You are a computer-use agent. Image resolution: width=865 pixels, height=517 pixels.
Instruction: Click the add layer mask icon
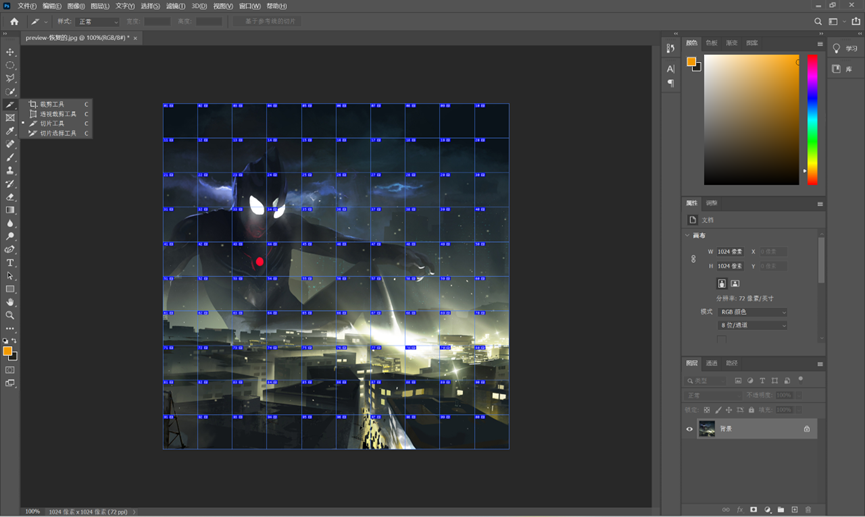pos(753,510)
